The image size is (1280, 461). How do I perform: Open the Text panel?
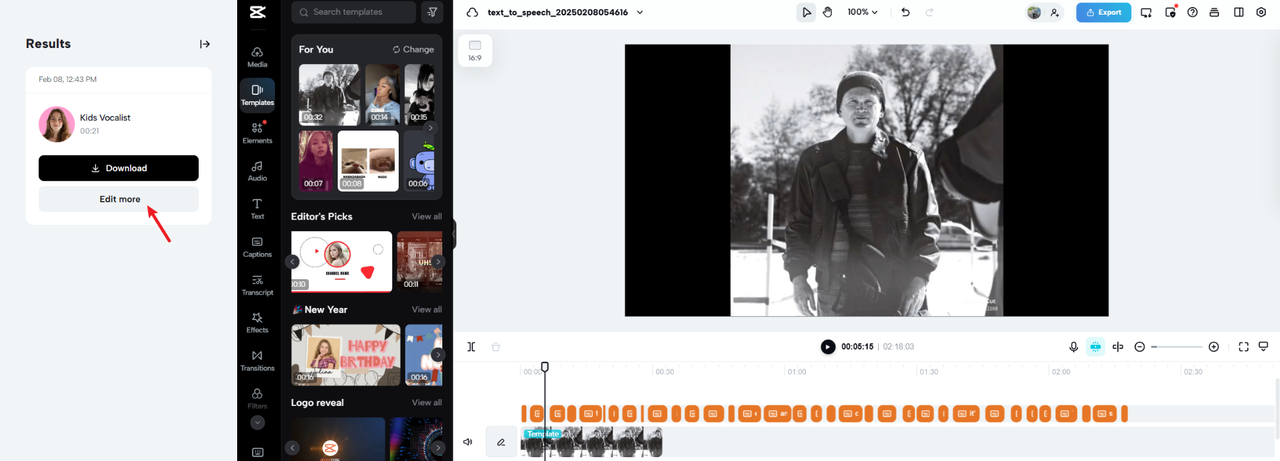tap(257, 209)
